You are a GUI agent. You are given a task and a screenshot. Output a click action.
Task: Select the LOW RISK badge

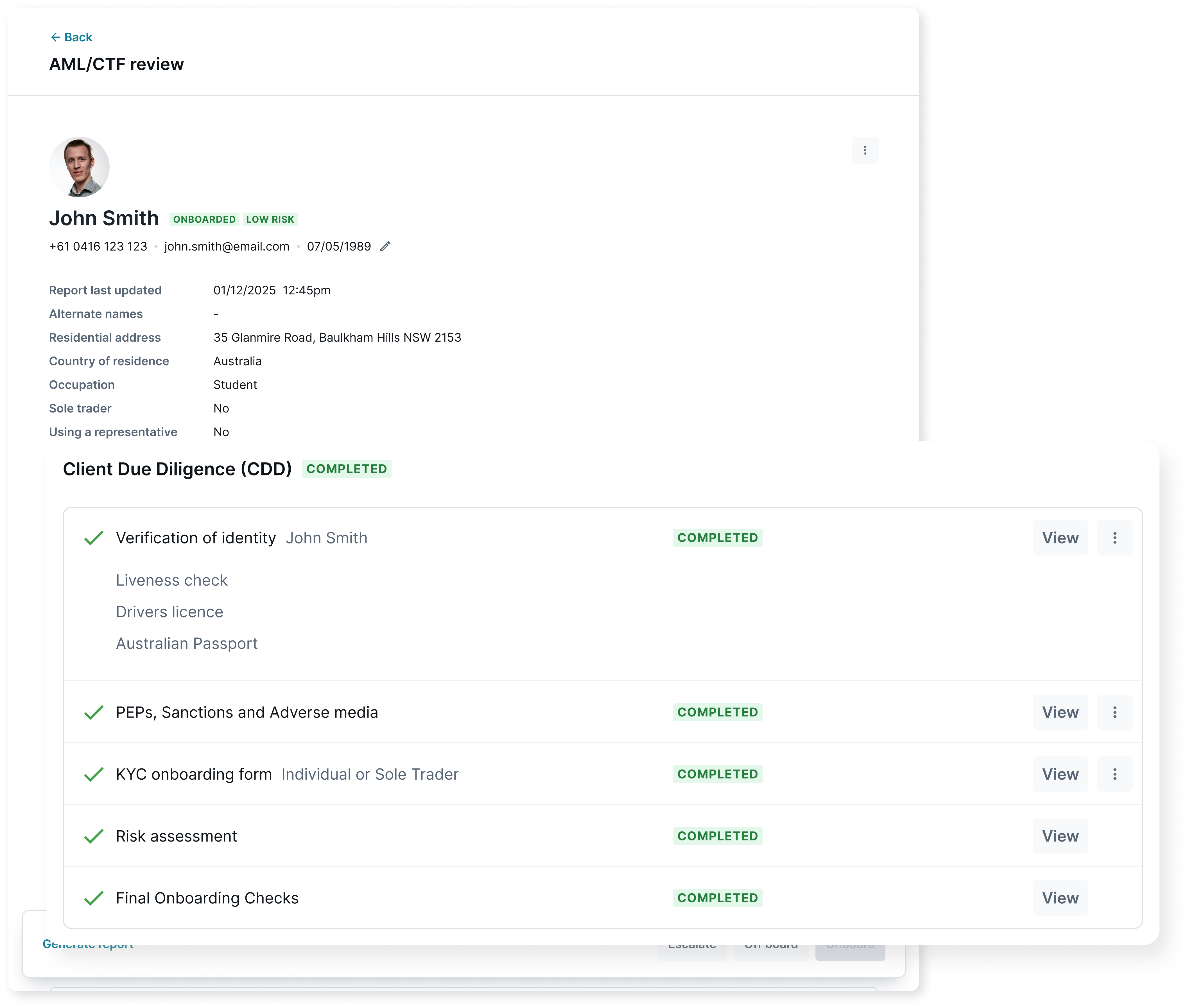coord(270,219)
